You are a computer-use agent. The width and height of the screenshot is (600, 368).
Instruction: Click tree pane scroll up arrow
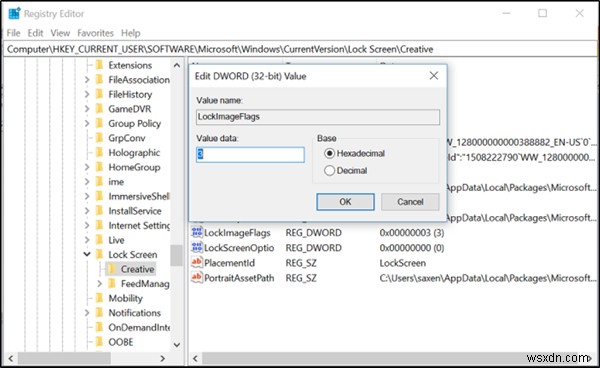pos(177,65)
